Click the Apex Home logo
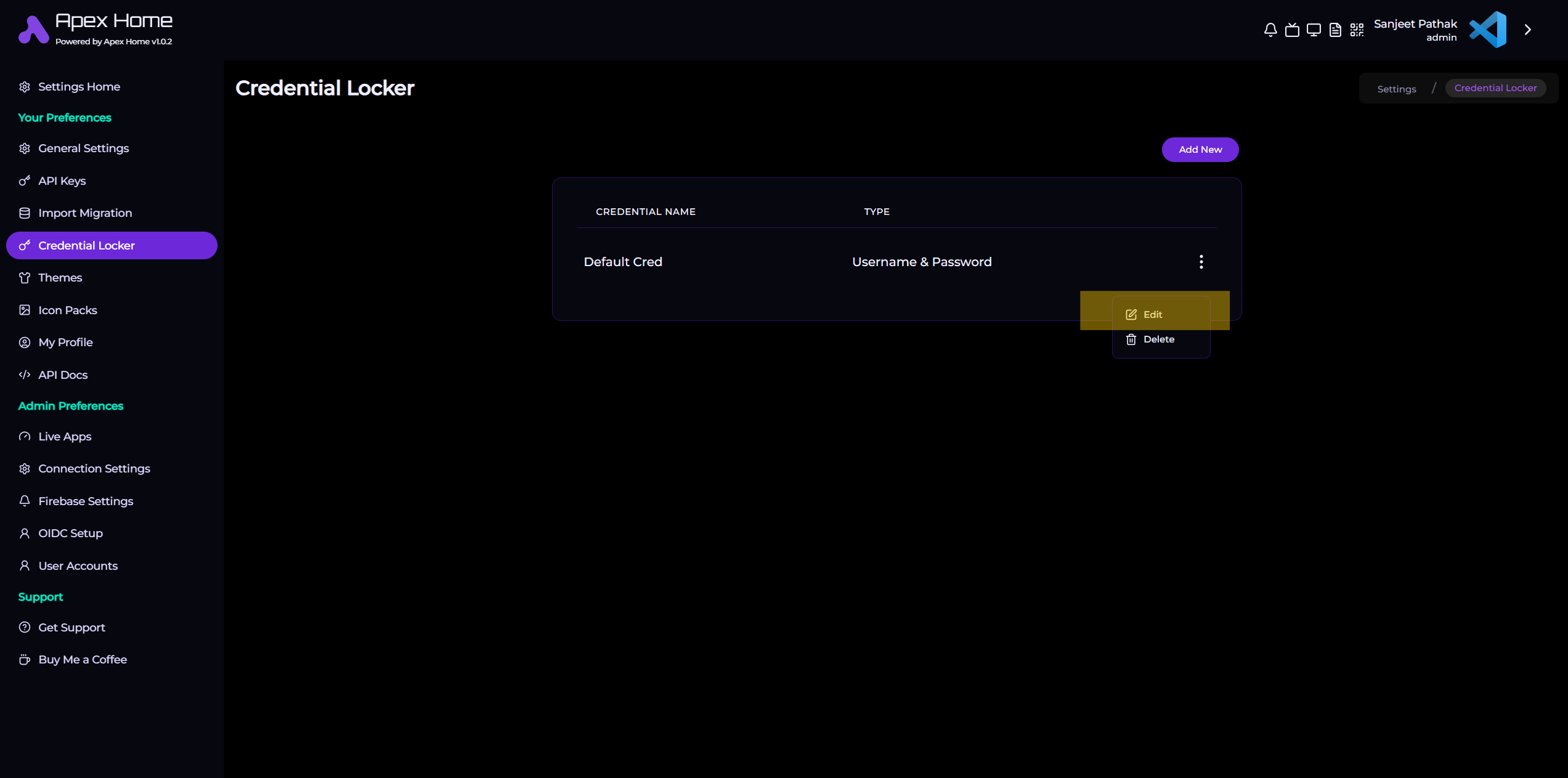The height and width of the screenshot is (778, 1568). tap(33, 30)
